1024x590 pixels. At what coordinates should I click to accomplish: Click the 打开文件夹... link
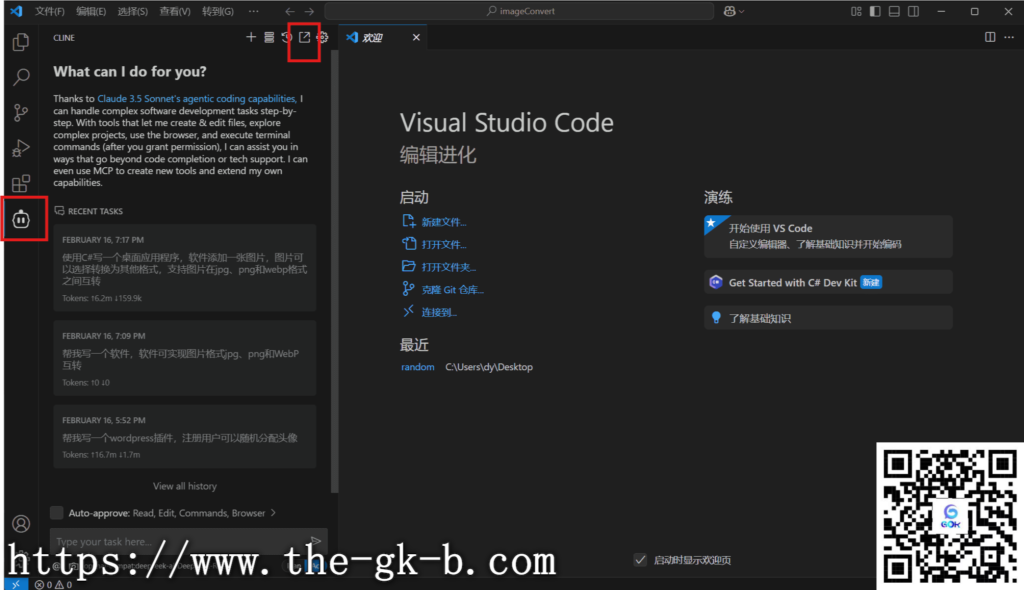coord(449,267)
